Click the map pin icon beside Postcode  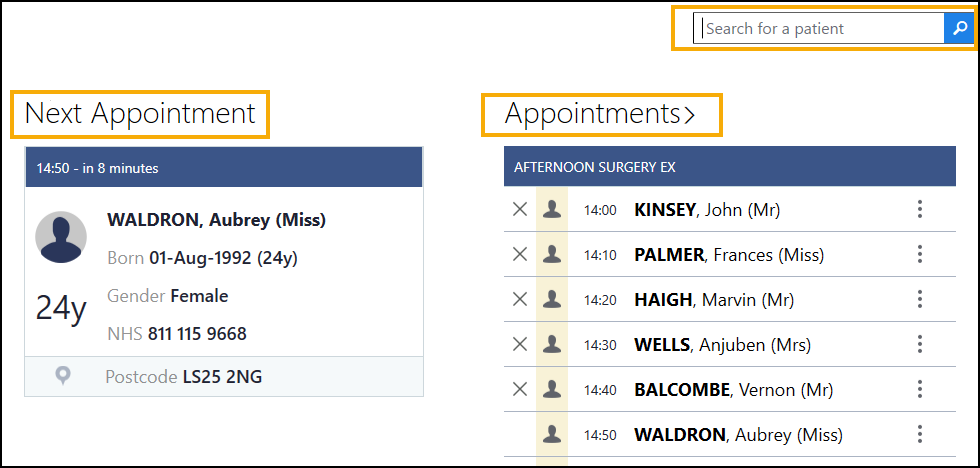coord(63,376)
